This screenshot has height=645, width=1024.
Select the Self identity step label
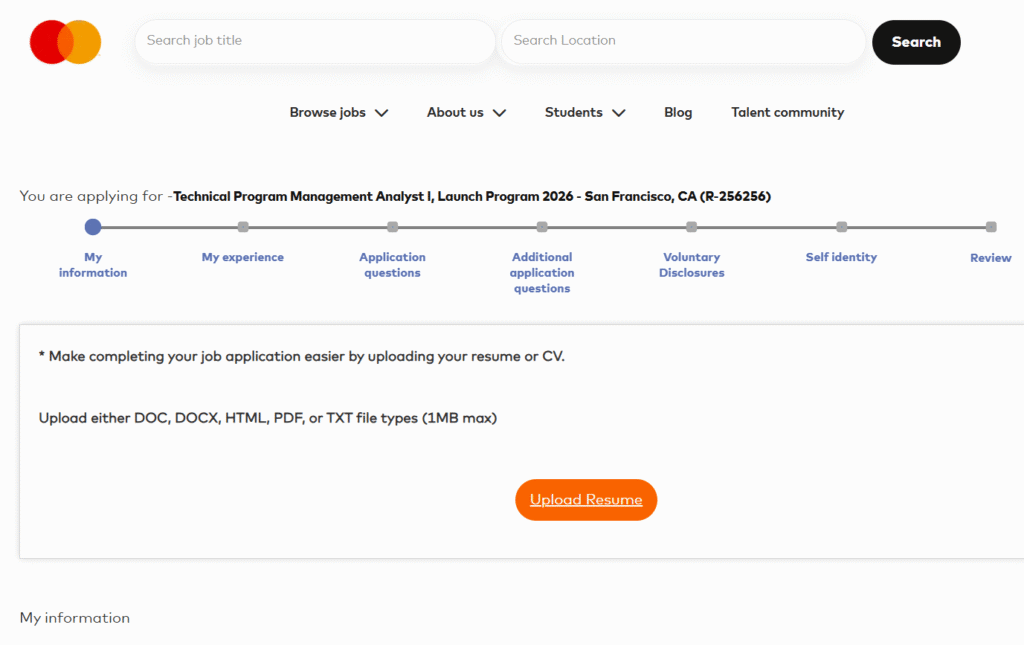click(841, 257)
